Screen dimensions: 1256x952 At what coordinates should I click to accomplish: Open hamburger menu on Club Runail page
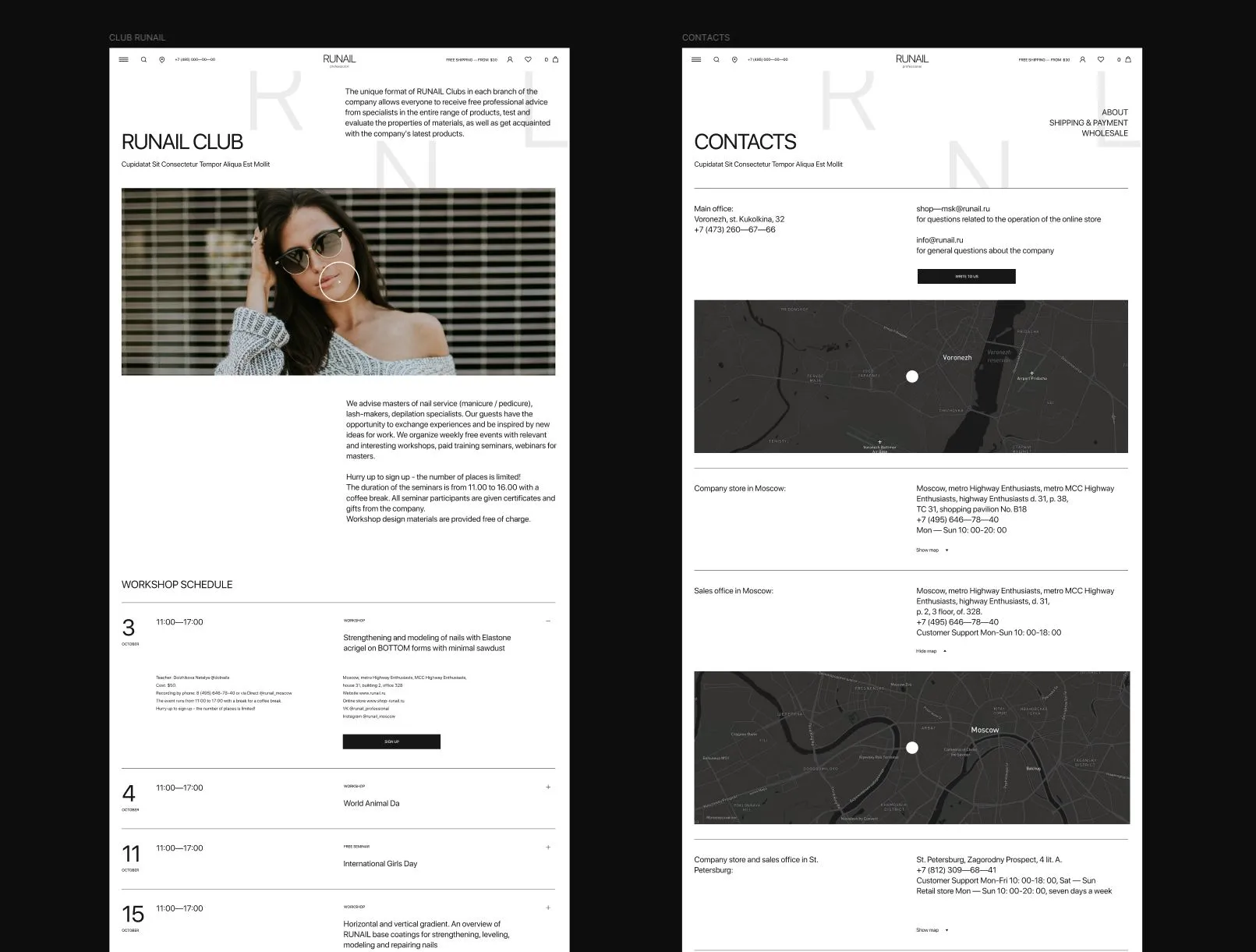pyautogui.click(x=123, y=59)
